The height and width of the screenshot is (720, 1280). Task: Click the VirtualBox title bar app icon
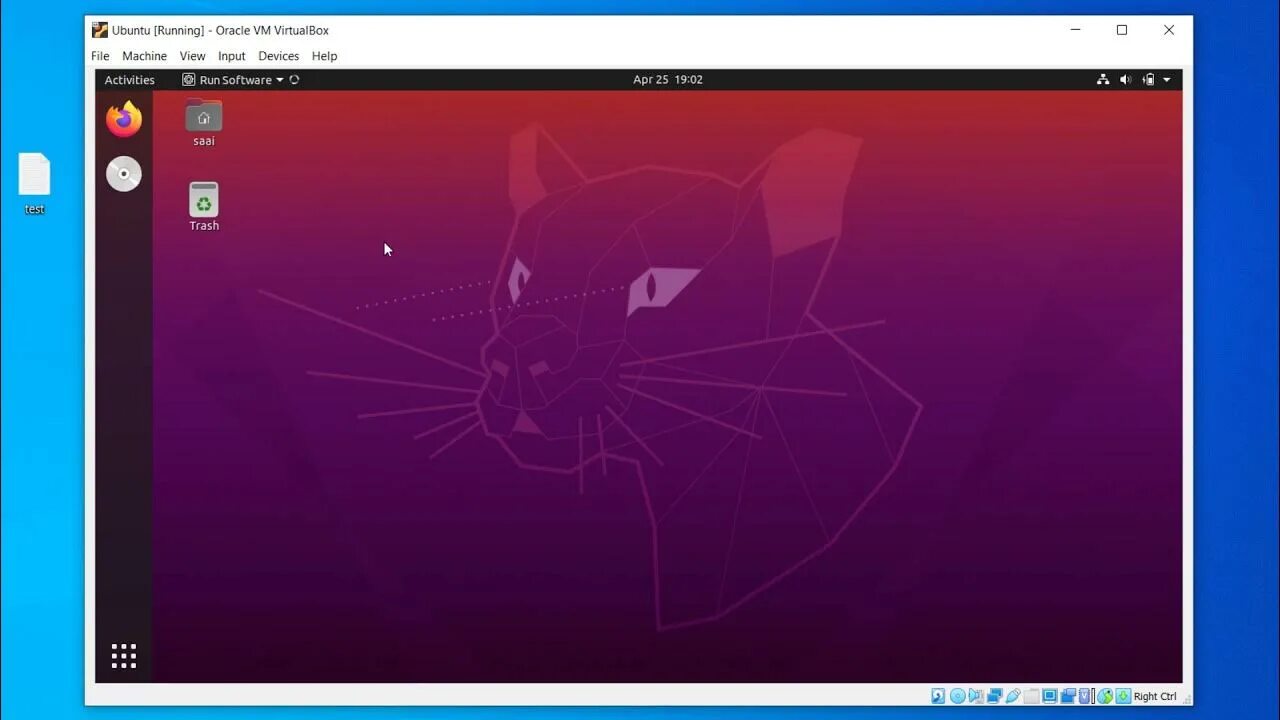(100, 30)
